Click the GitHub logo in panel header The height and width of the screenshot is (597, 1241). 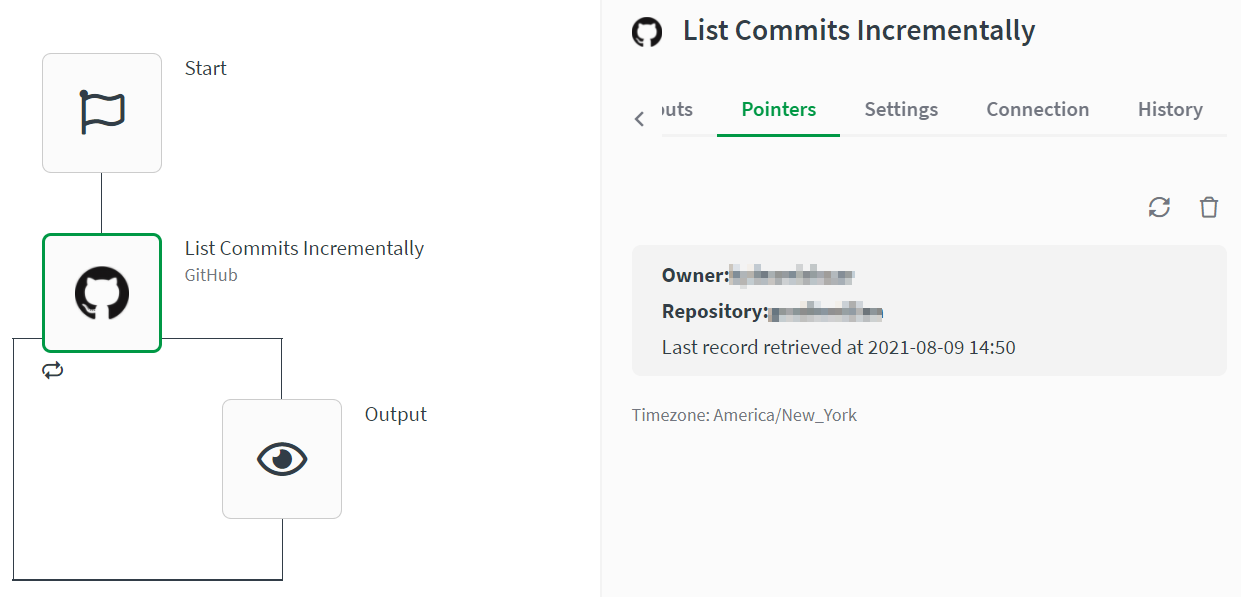coord(647,32)
